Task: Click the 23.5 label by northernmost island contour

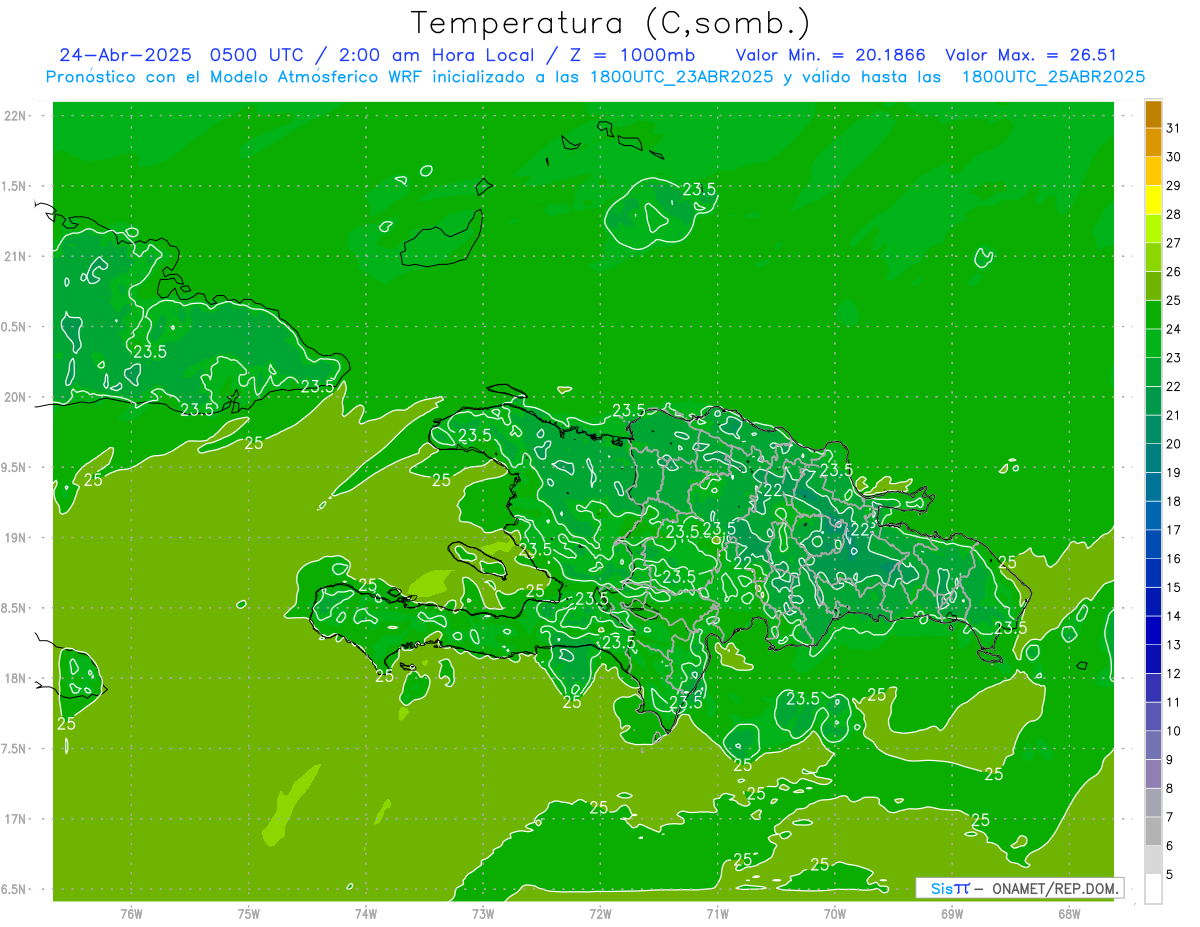Action: (699, 189)
